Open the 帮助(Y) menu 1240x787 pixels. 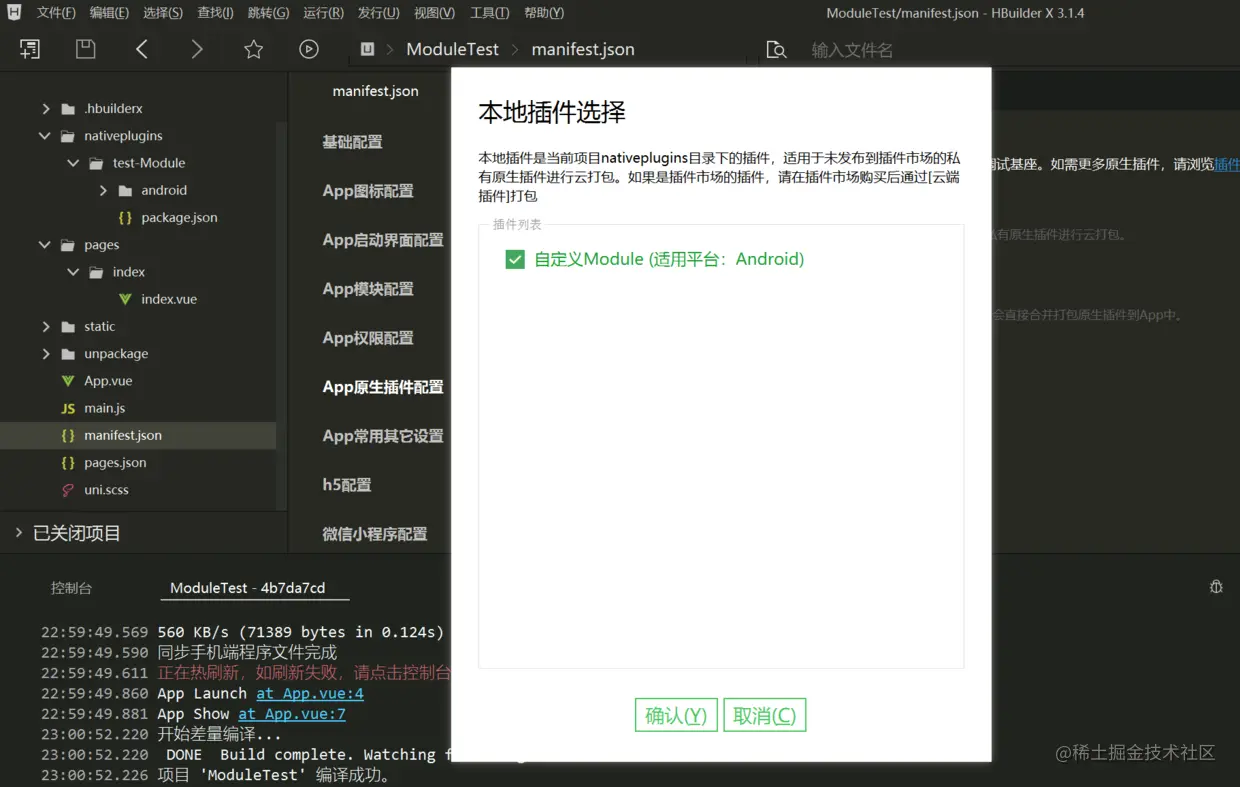[x=544, y=13]
